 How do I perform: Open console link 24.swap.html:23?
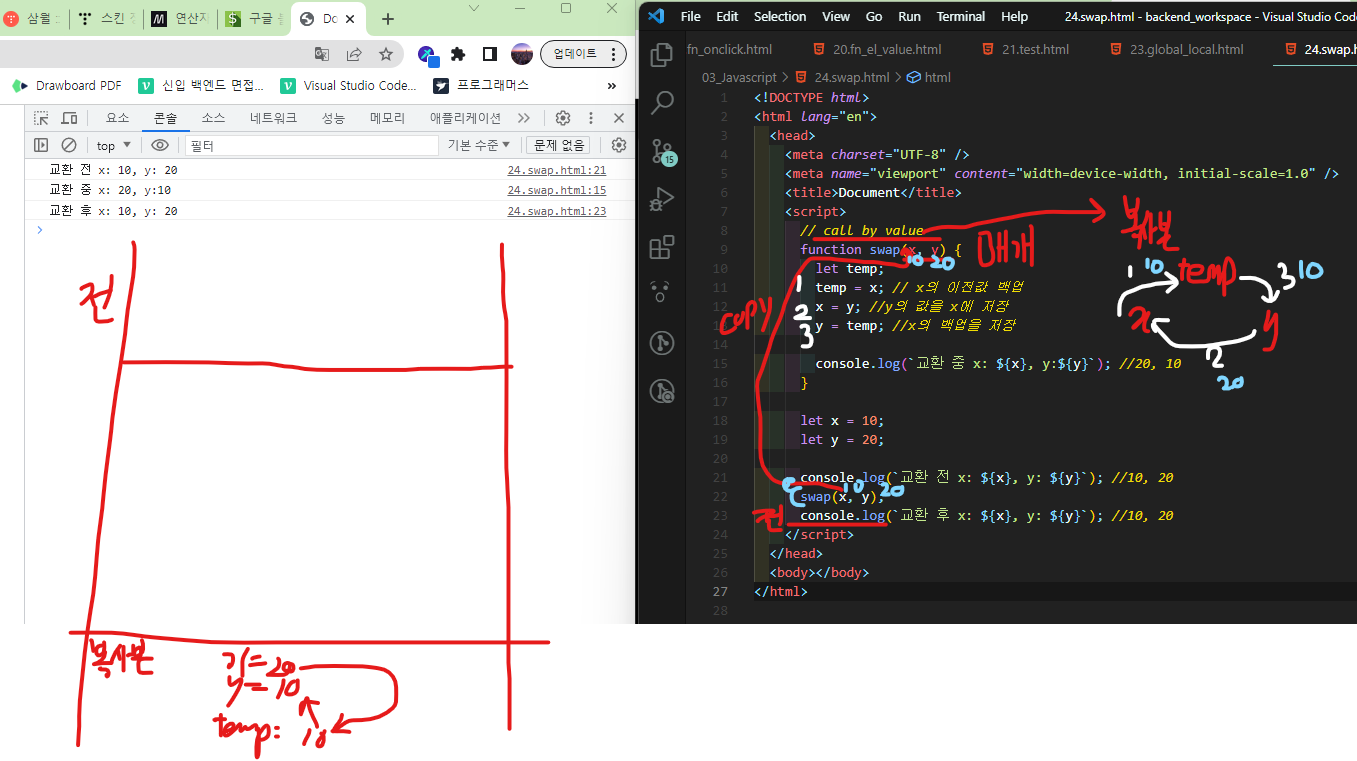pyautogui.click(x=556, y=211)
